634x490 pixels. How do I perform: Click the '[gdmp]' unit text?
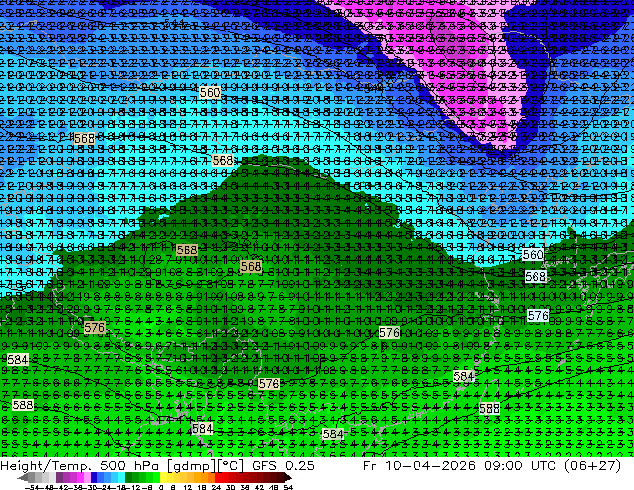(x=191, y=466)
